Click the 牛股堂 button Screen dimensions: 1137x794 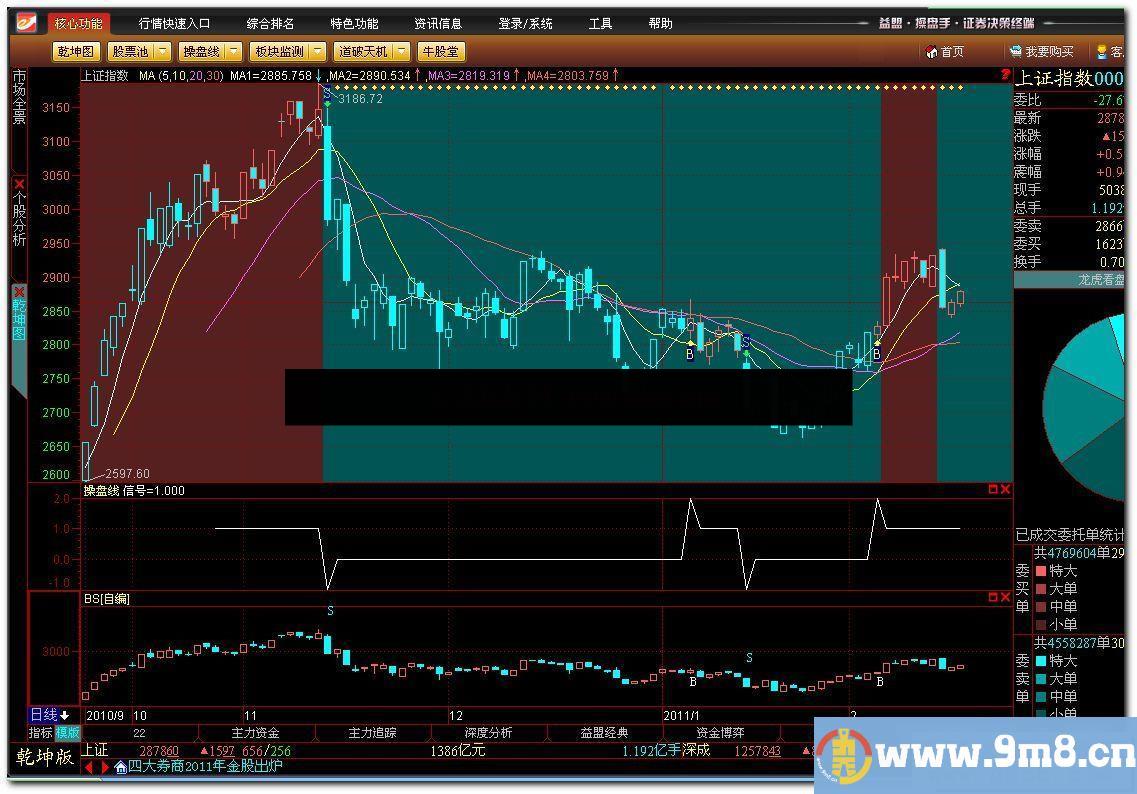coord(440,51)
